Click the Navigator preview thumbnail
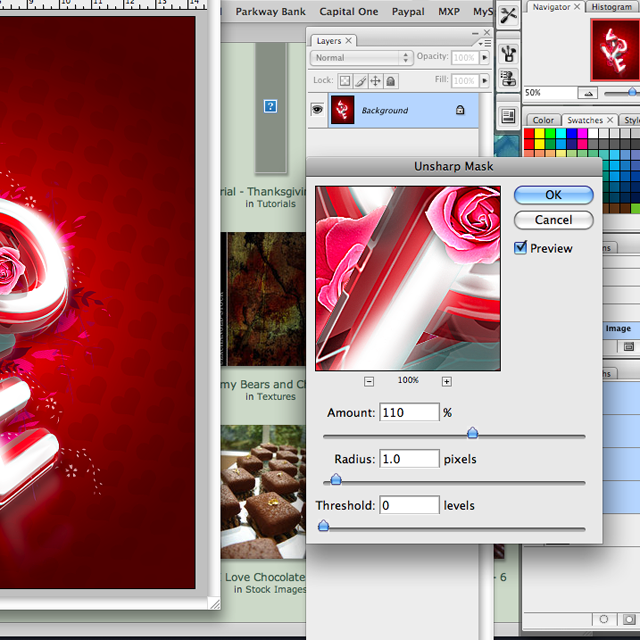640x640 pixels. click(x=615, y=50)
